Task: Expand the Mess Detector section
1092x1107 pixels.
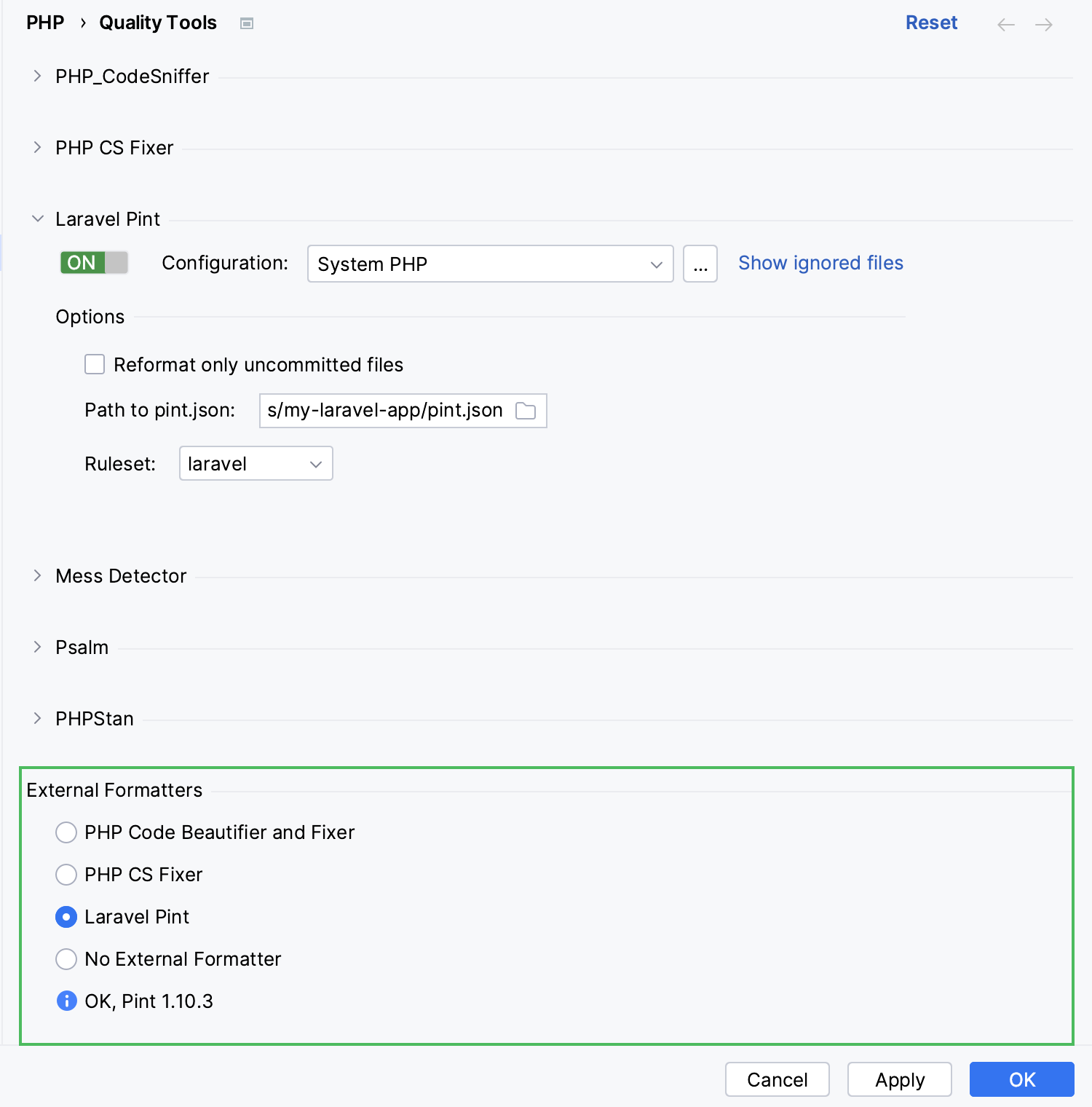Action: click(x=37, y=575)
